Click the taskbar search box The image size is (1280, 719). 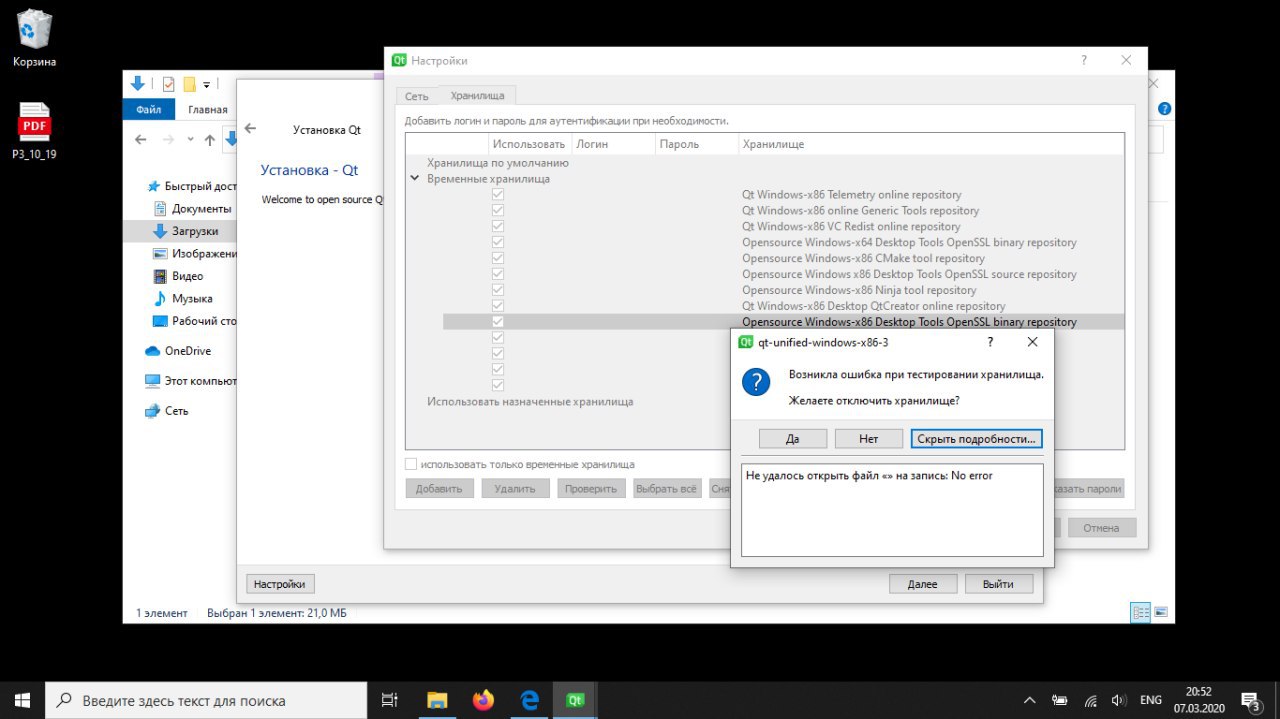(208, 700)
